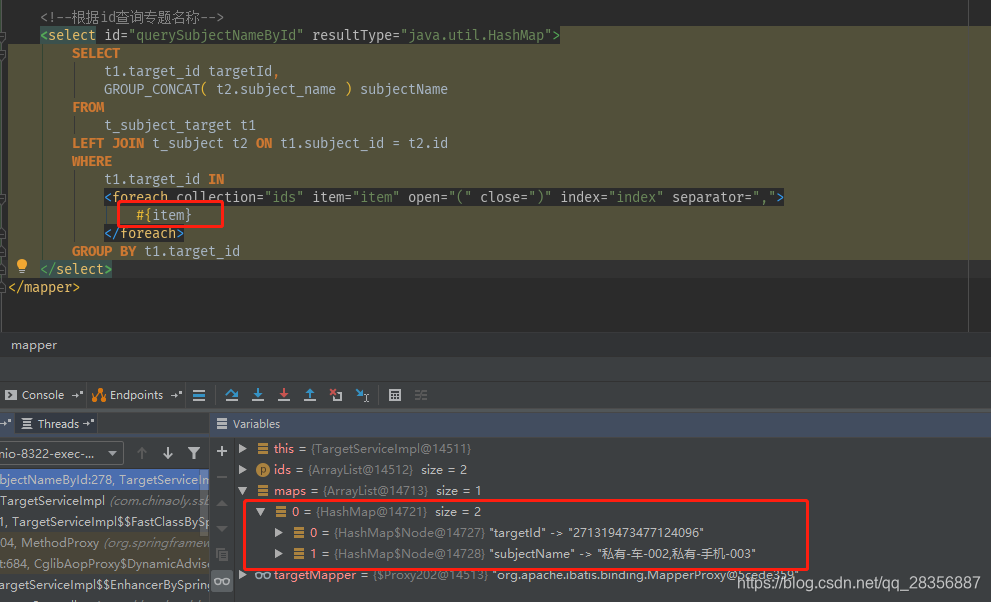Image resolution: width=991 pixels, height=602 pixels.
Task: Click the 'maps' variable name
Action: click(289, 491)
